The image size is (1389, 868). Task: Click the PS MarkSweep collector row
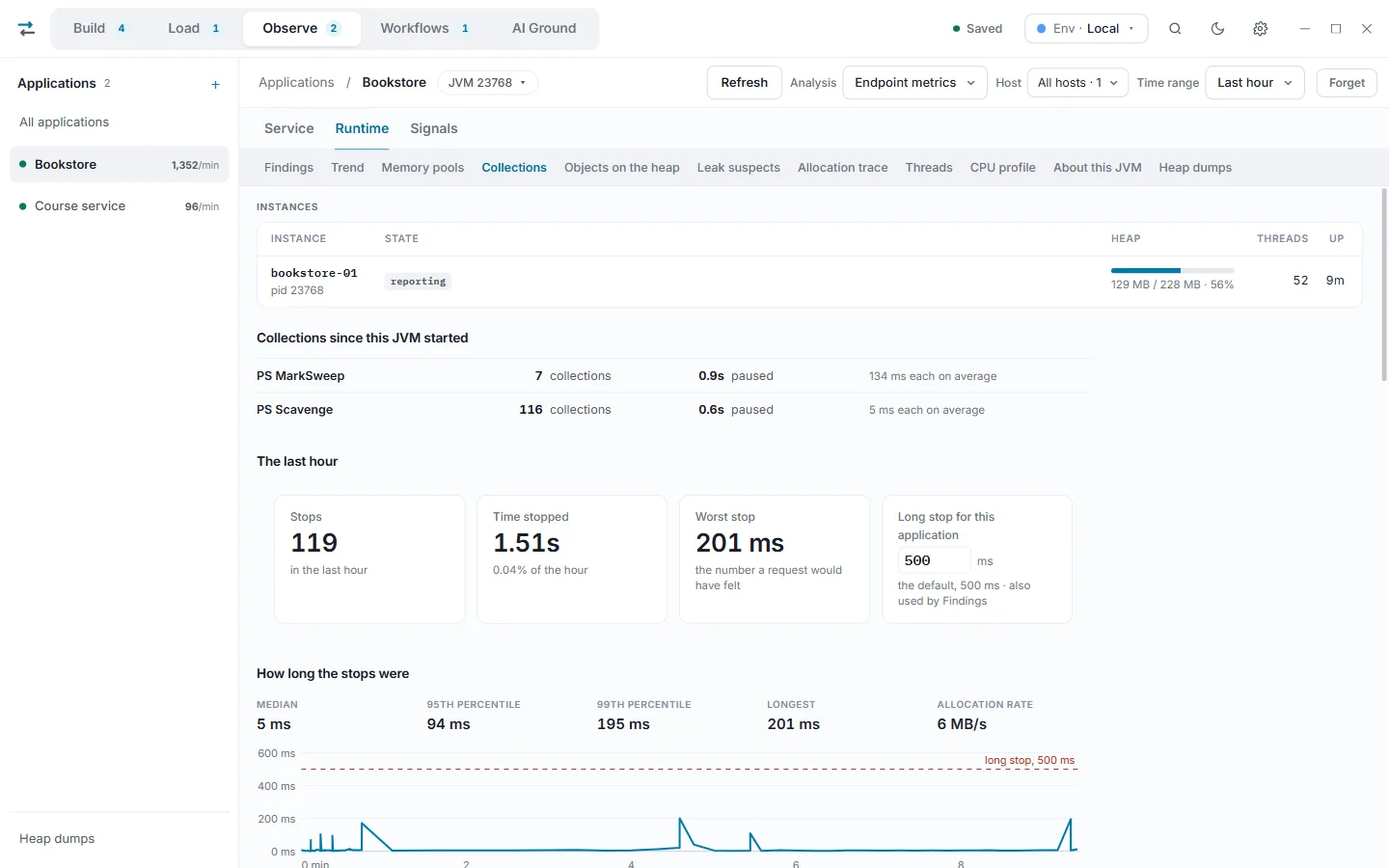click(x=673, y=376)
